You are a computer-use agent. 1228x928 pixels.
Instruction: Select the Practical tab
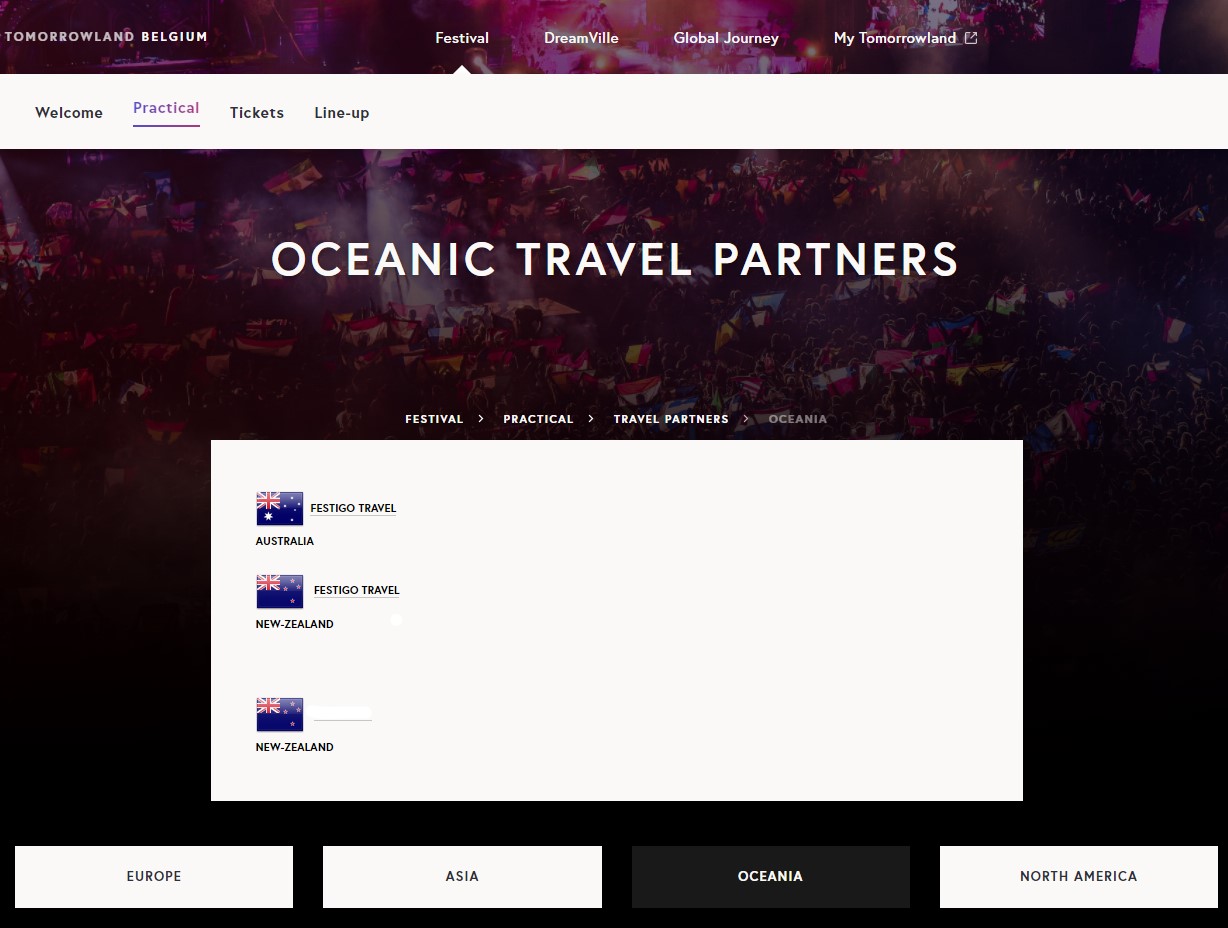(166, 108)
